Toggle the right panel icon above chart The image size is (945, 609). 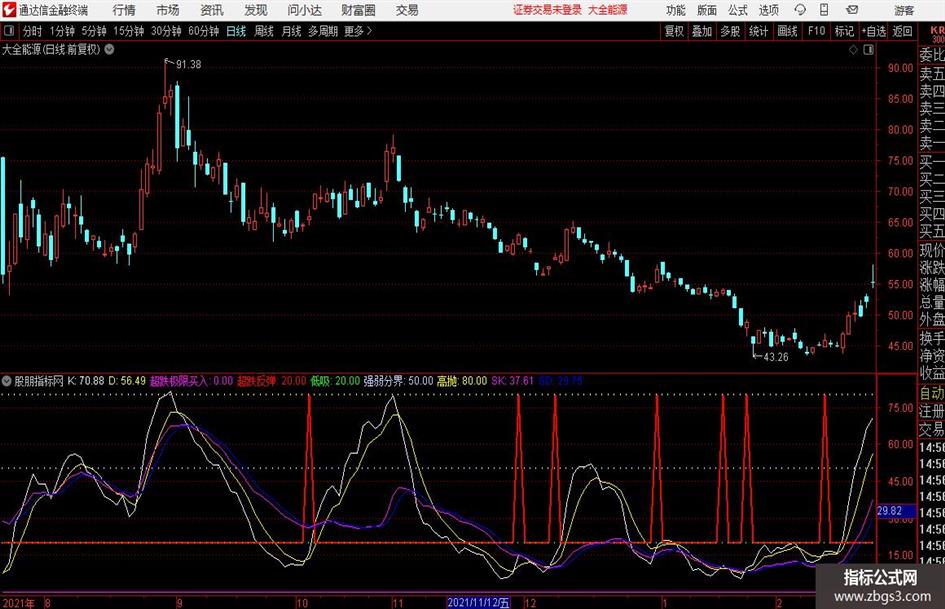click(x=868, y=50)
